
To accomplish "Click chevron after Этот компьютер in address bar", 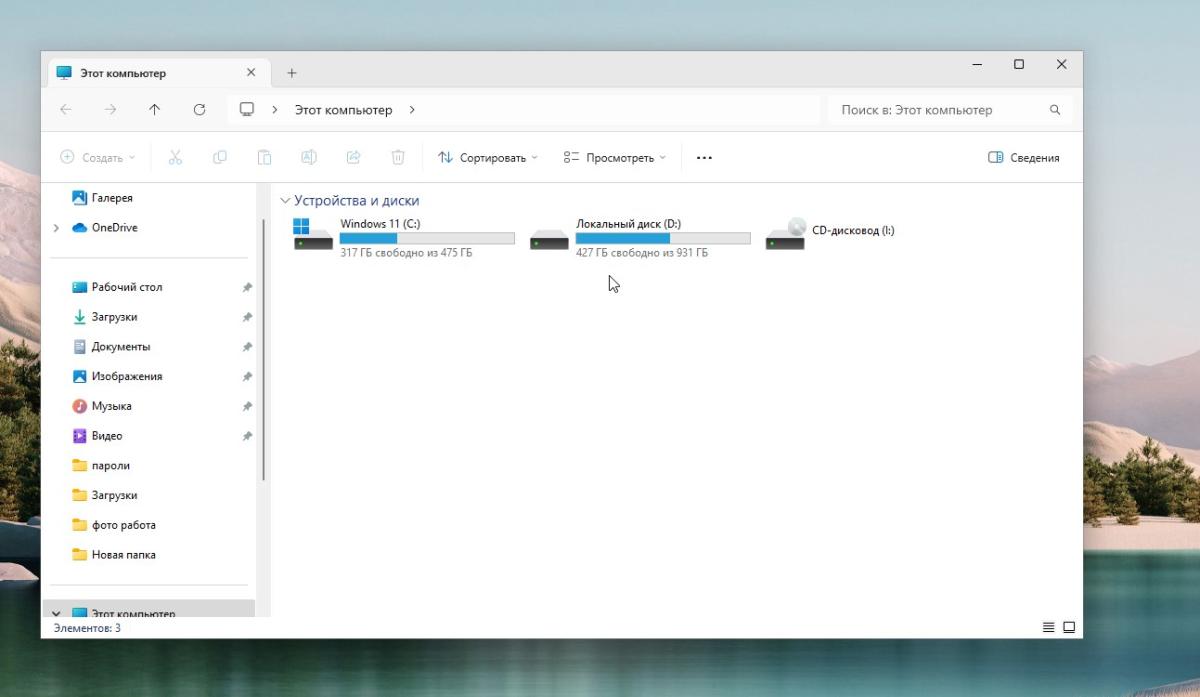I will [x=412, y=110].
